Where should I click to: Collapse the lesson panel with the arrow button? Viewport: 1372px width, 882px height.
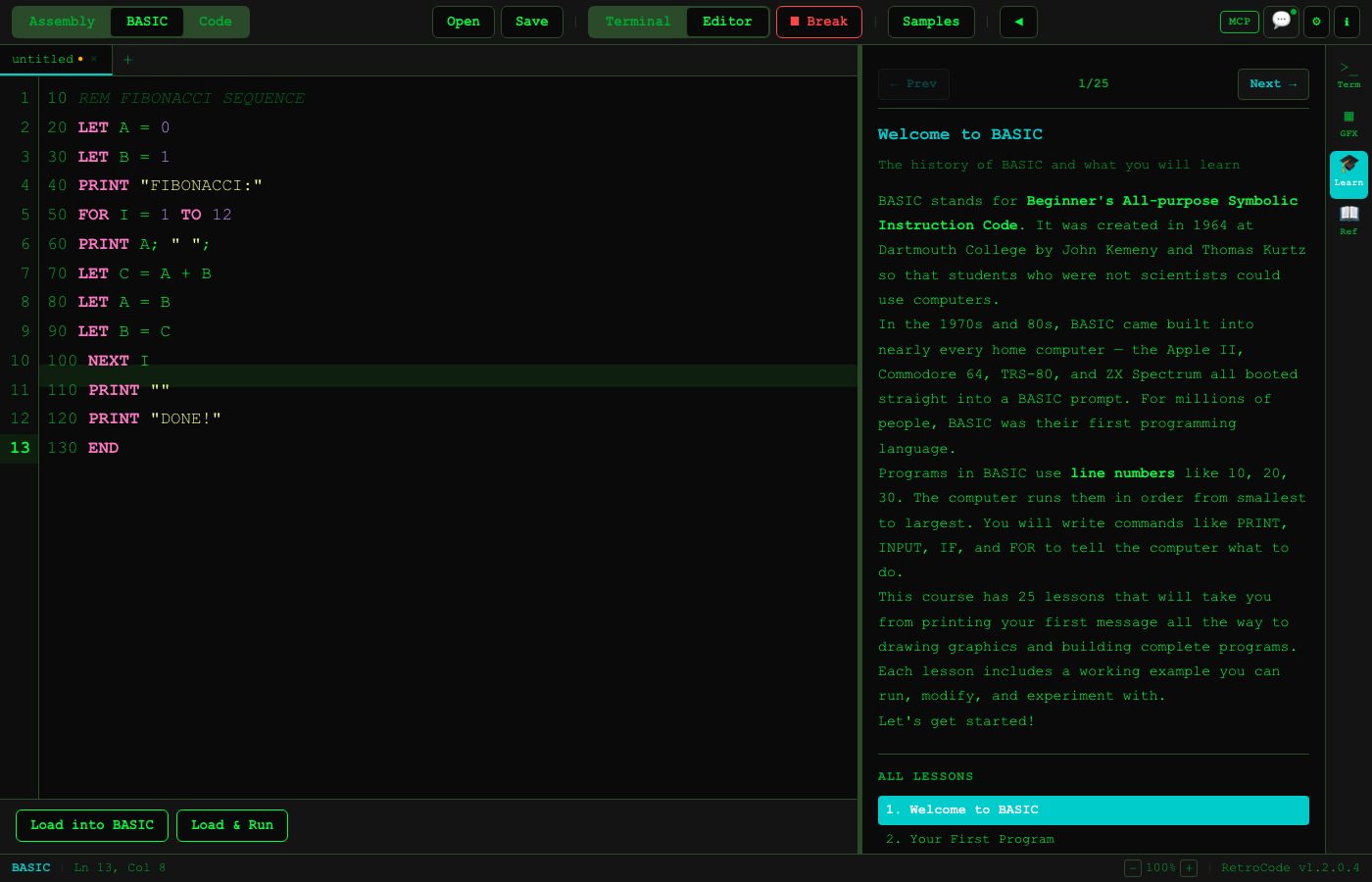coord(1017,22)
